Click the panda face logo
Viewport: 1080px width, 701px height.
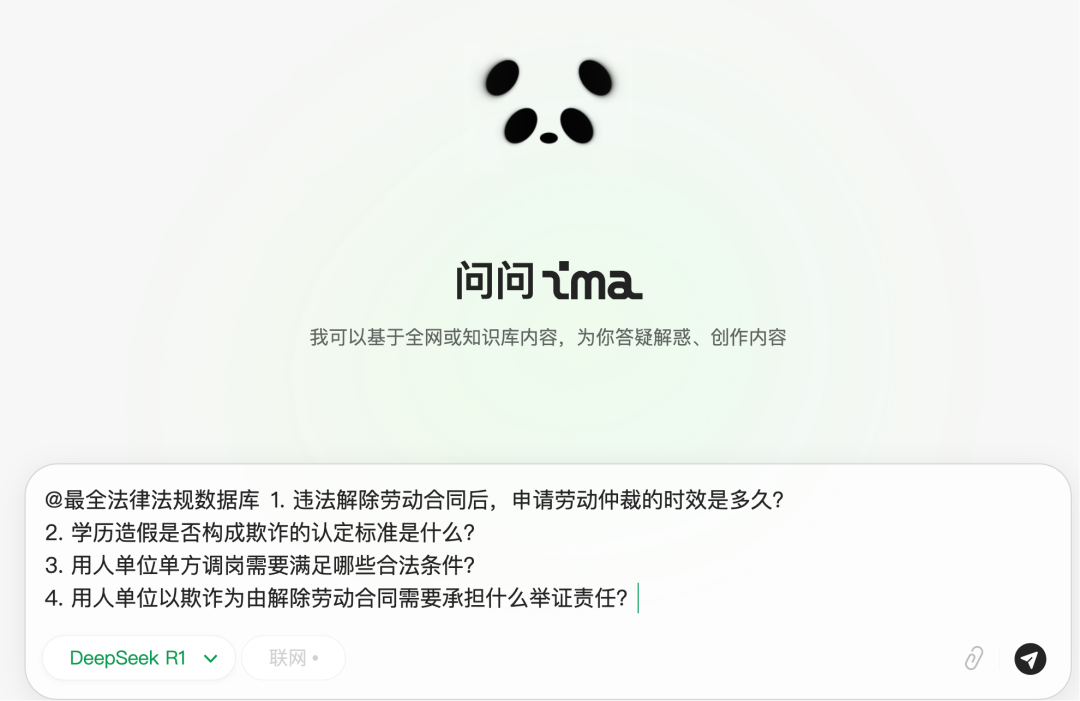click(548, 102)
